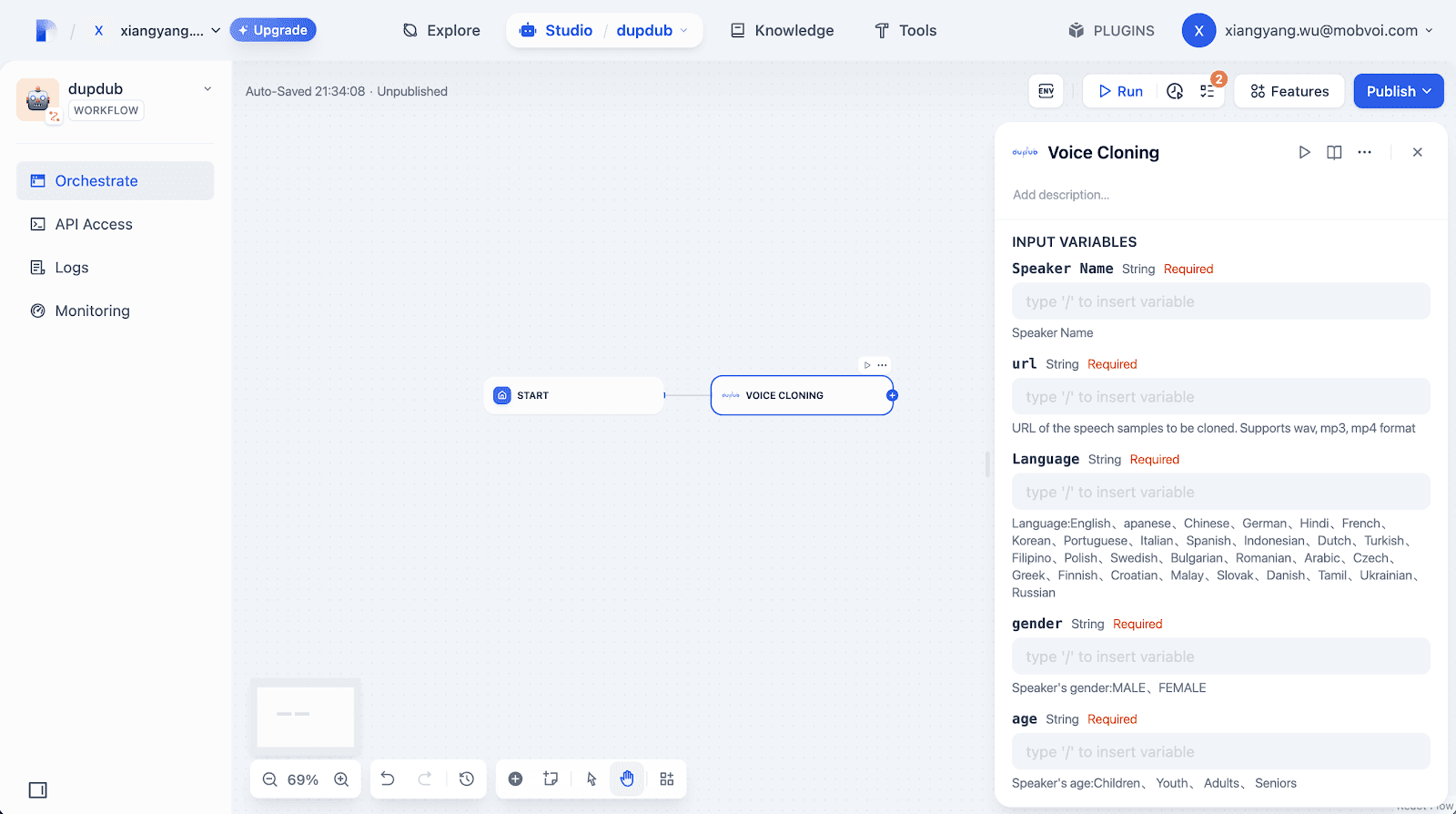The image size is (1456, 814).
Task: Open the checklist icon with badge
Action: [1208, 91]
